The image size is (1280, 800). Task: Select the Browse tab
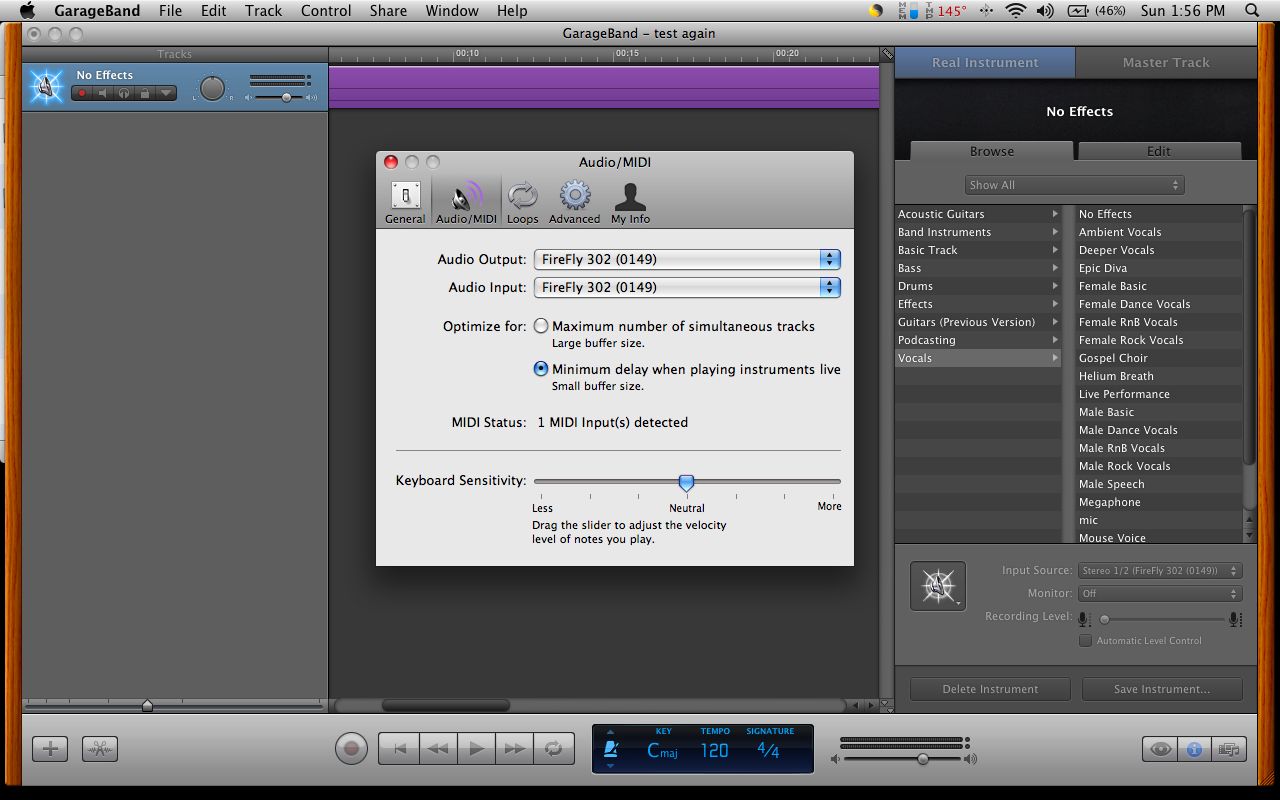[992, 151]
